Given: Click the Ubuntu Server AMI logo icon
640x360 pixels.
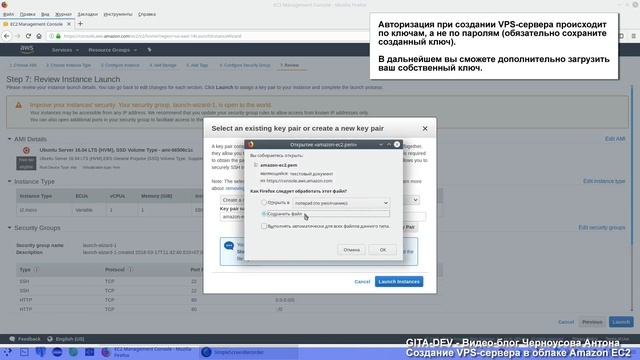Looking at the screenshot, I should 27,150.
